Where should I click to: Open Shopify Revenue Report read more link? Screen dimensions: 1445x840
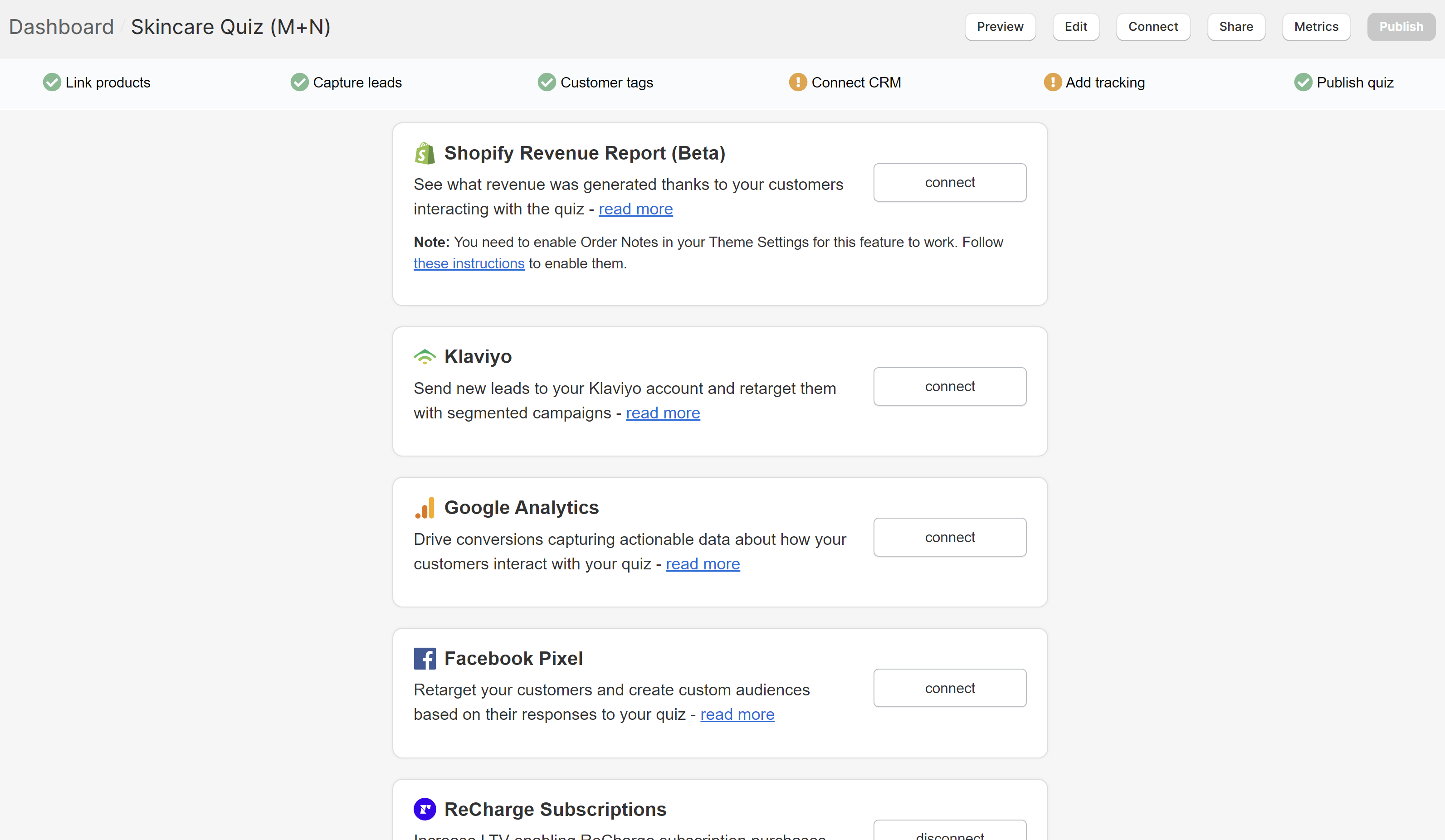(x=635, y=209)
